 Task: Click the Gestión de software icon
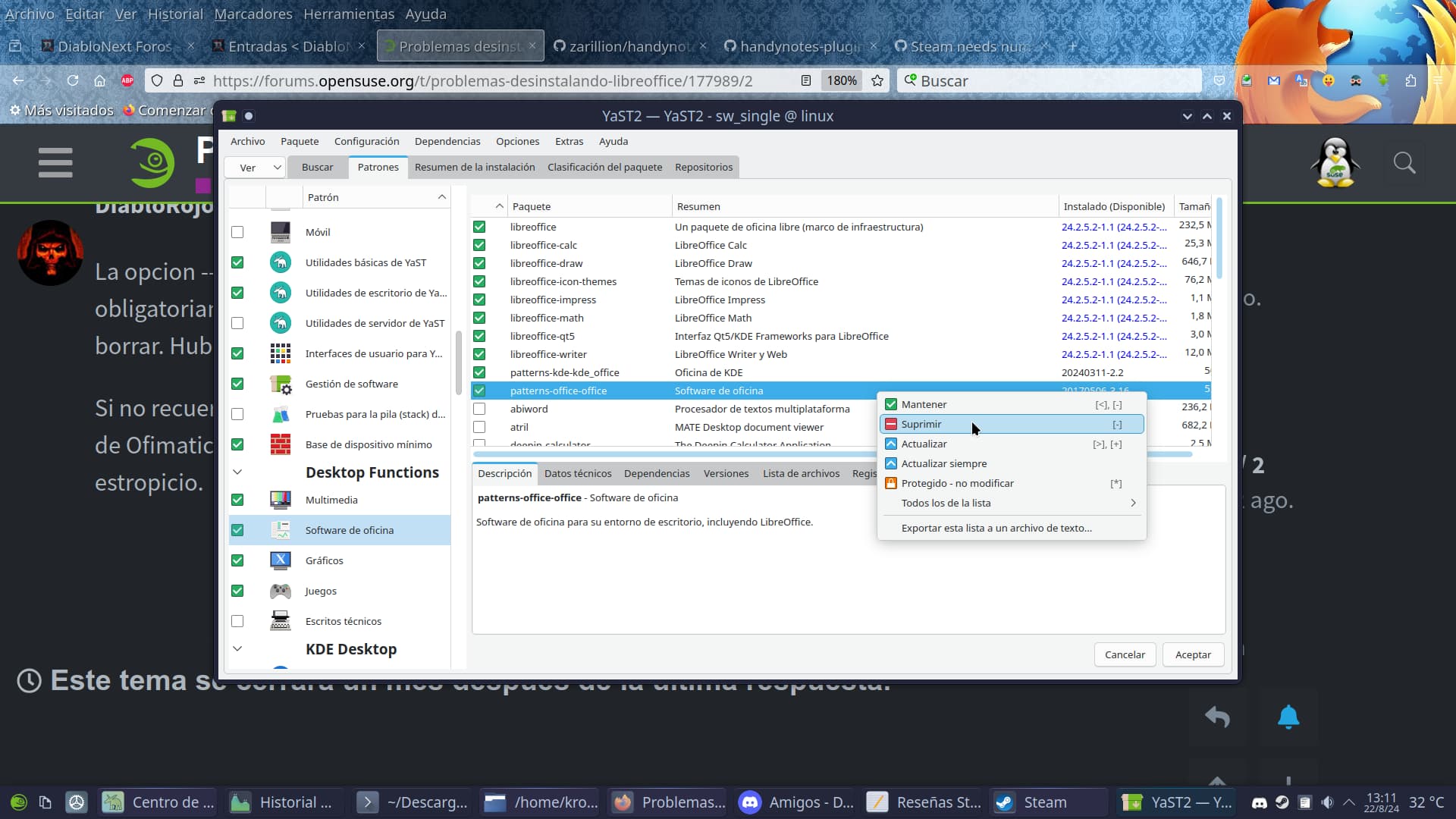point(280,384)
